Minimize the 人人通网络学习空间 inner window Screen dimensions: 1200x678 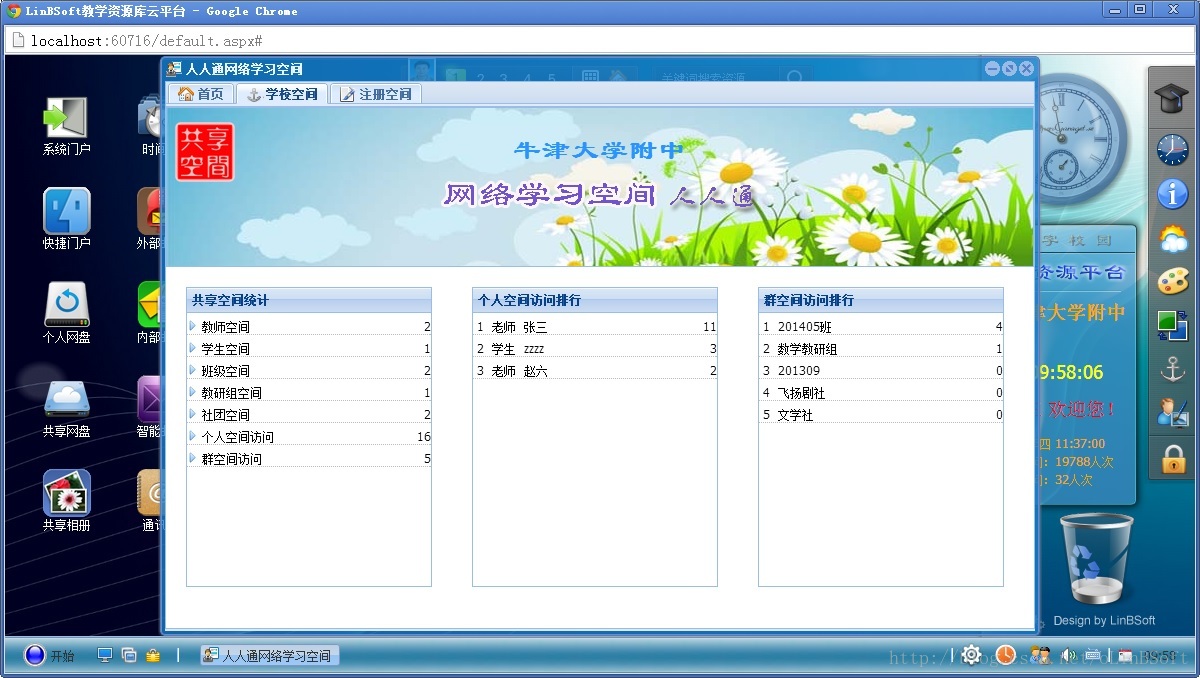click(x=992, y=69)
